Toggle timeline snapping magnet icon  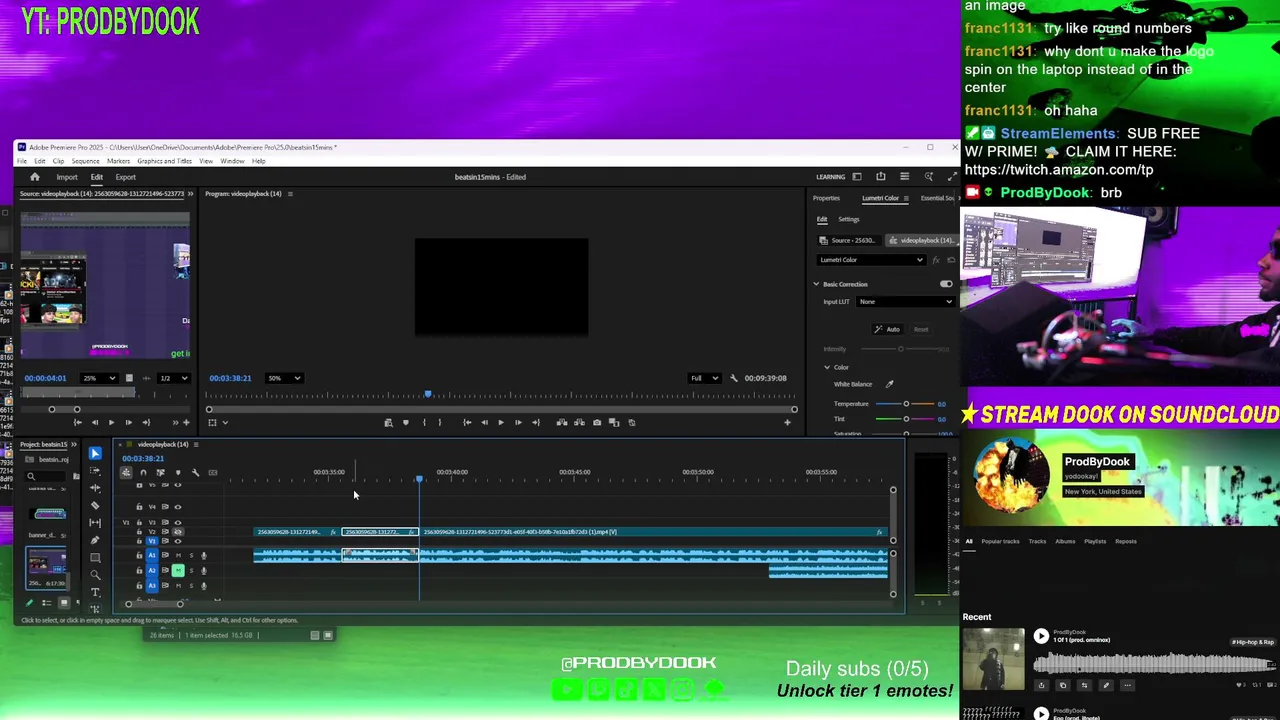[x=143, y=472]
